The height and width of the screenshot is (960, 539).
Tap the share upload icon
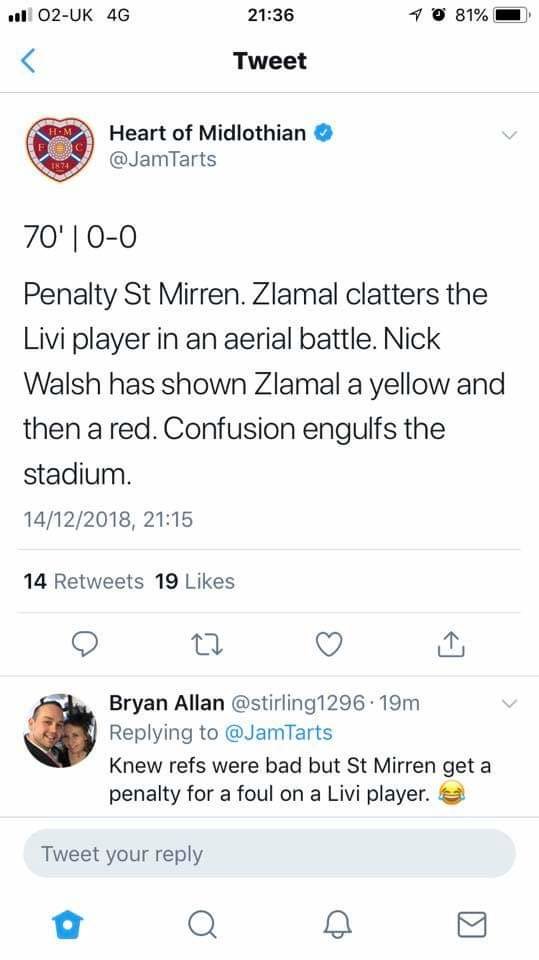451,644
